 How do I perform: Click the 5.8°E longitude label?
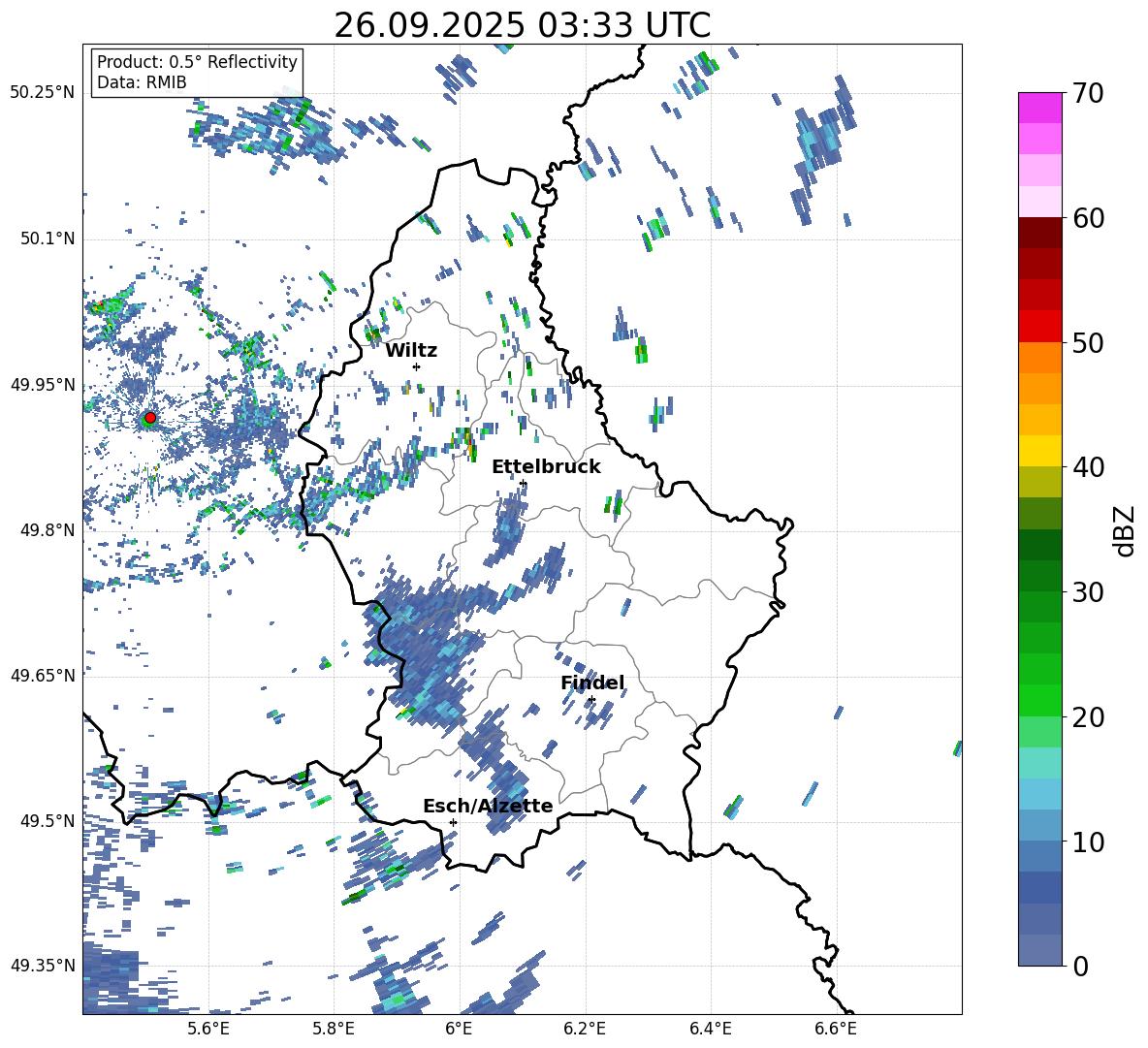pyautogui.click(x=334, y=1029)
